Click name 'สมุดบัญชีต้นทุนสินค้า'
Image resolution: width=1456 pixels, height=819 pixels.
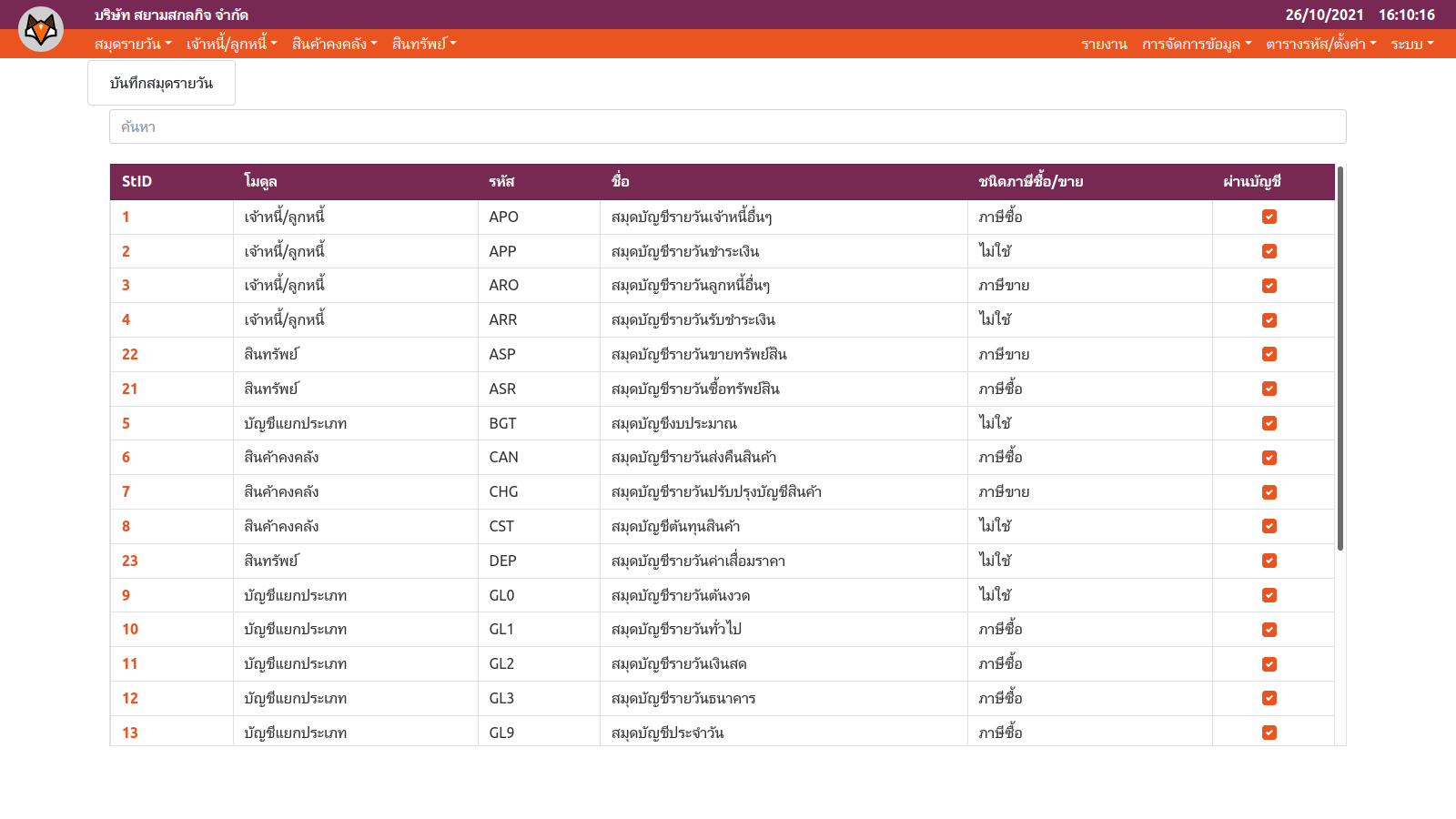[675, 526]
